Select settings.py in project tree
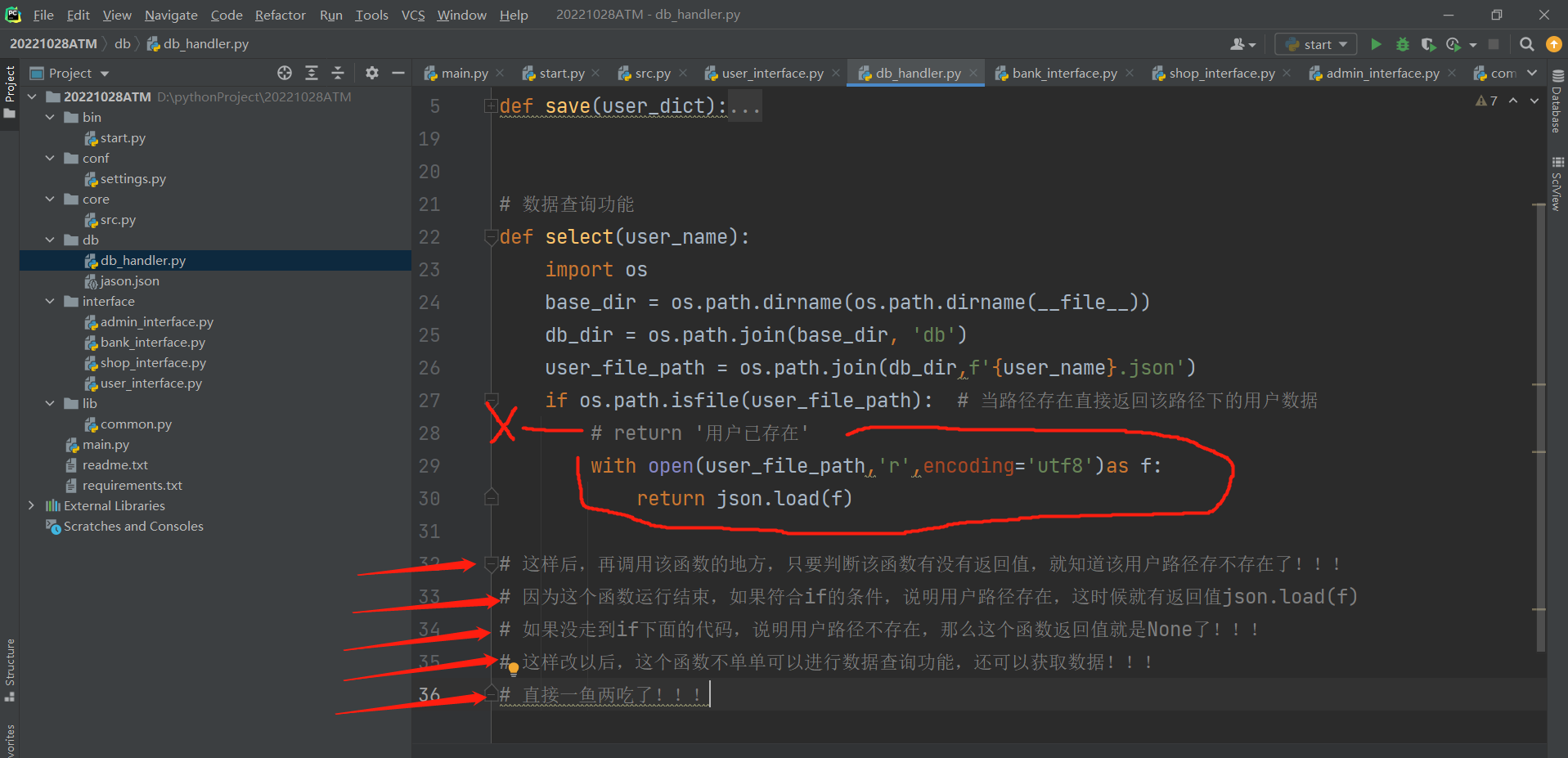 (x=133, y=178)
